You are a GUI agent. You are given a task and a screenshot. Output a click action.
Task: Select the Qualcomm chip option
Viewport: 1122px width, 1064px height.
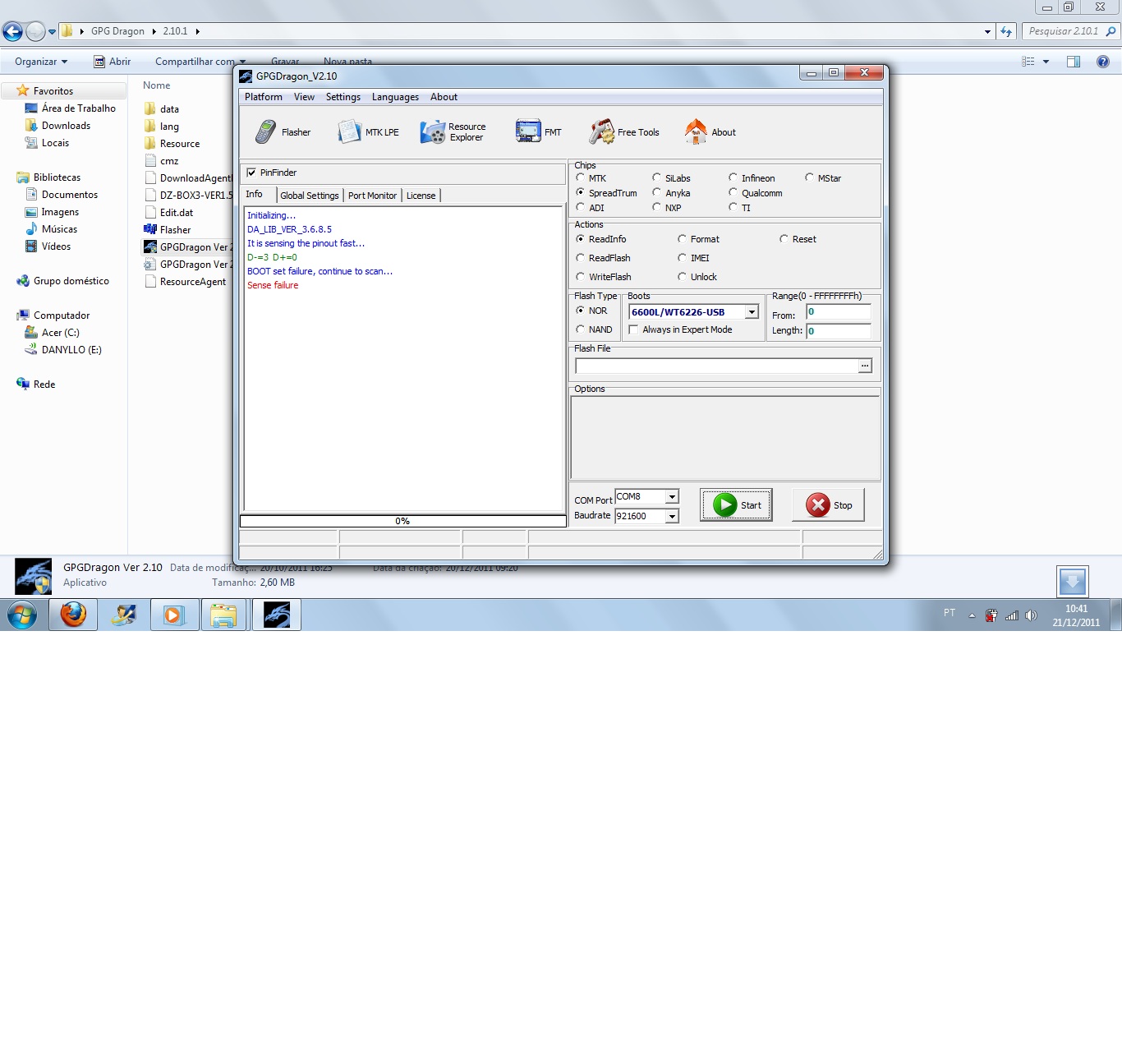click(733, 192)
